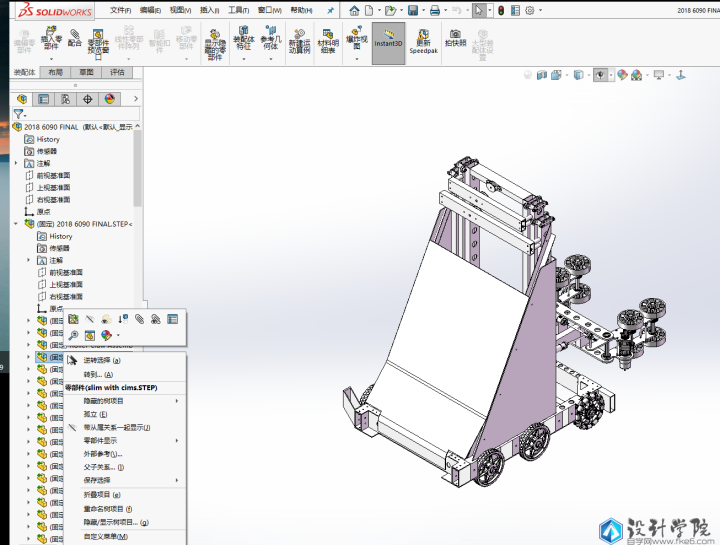Viewport: 720px width, 545px height.
Task: Click Edit Appearance color ball in view toolbar
Action: point(621,75)
